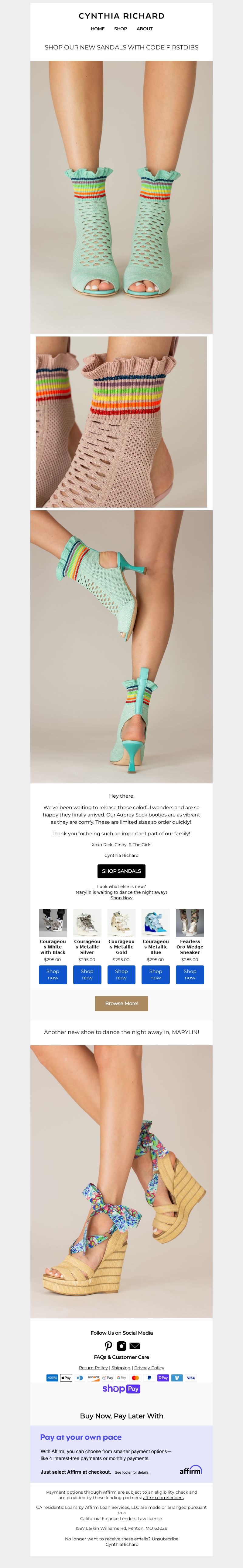Open the Pinterest social icon

[108, 1346]
